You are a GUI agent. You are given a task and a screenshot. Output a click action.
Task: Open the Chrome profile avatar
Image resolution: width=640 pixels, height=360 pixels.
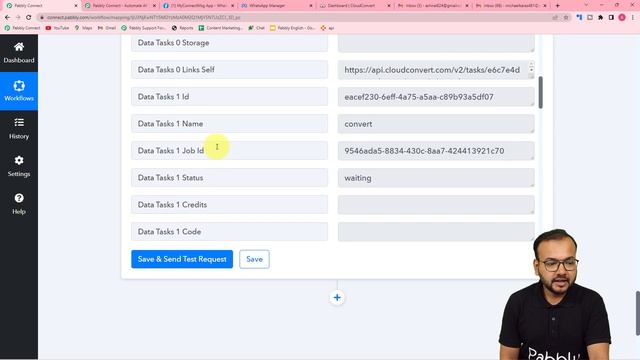[x=622, y=18]
